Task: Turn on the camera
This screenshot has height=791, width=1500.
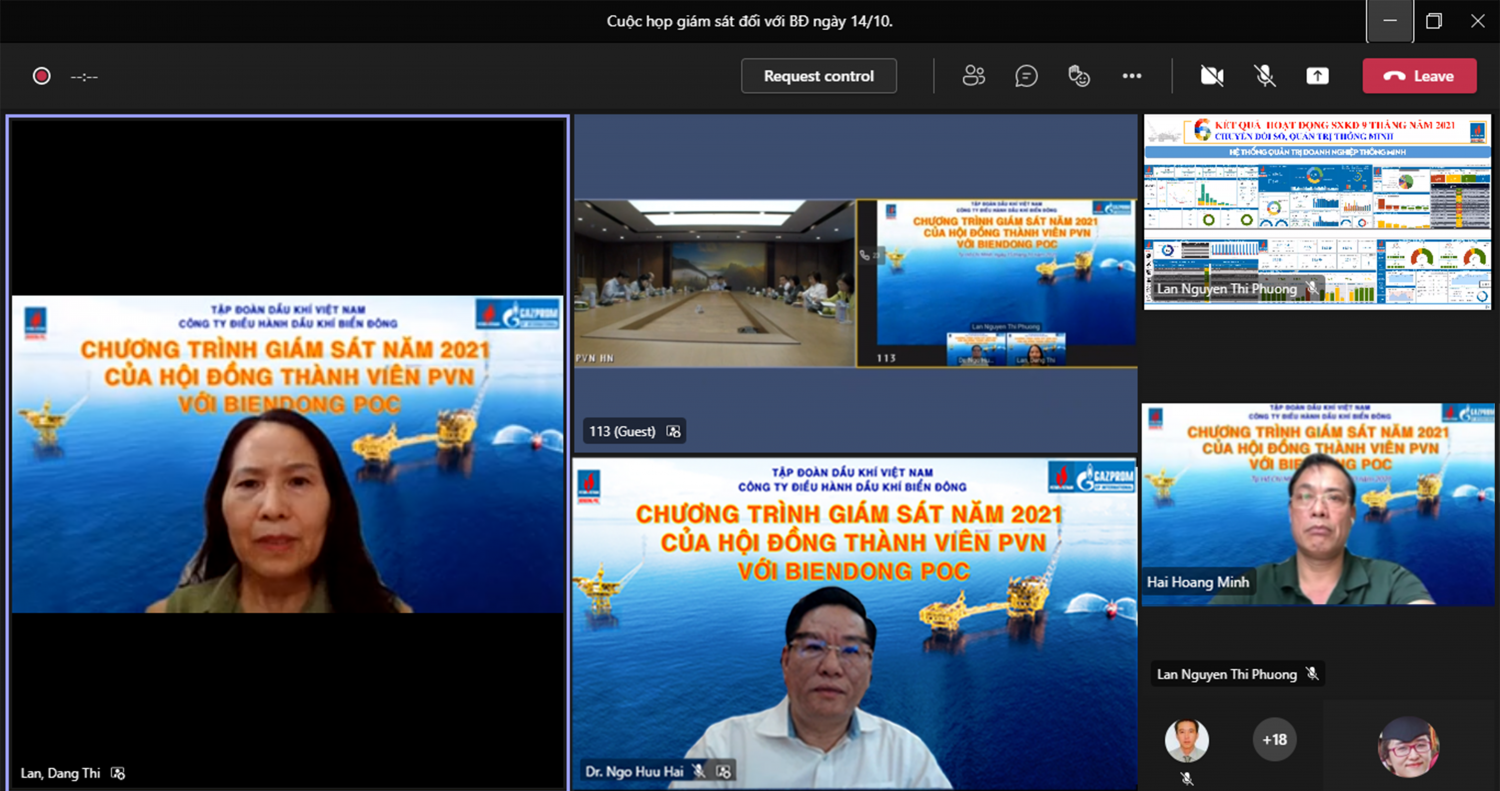Action: [x=1212, y=76]
